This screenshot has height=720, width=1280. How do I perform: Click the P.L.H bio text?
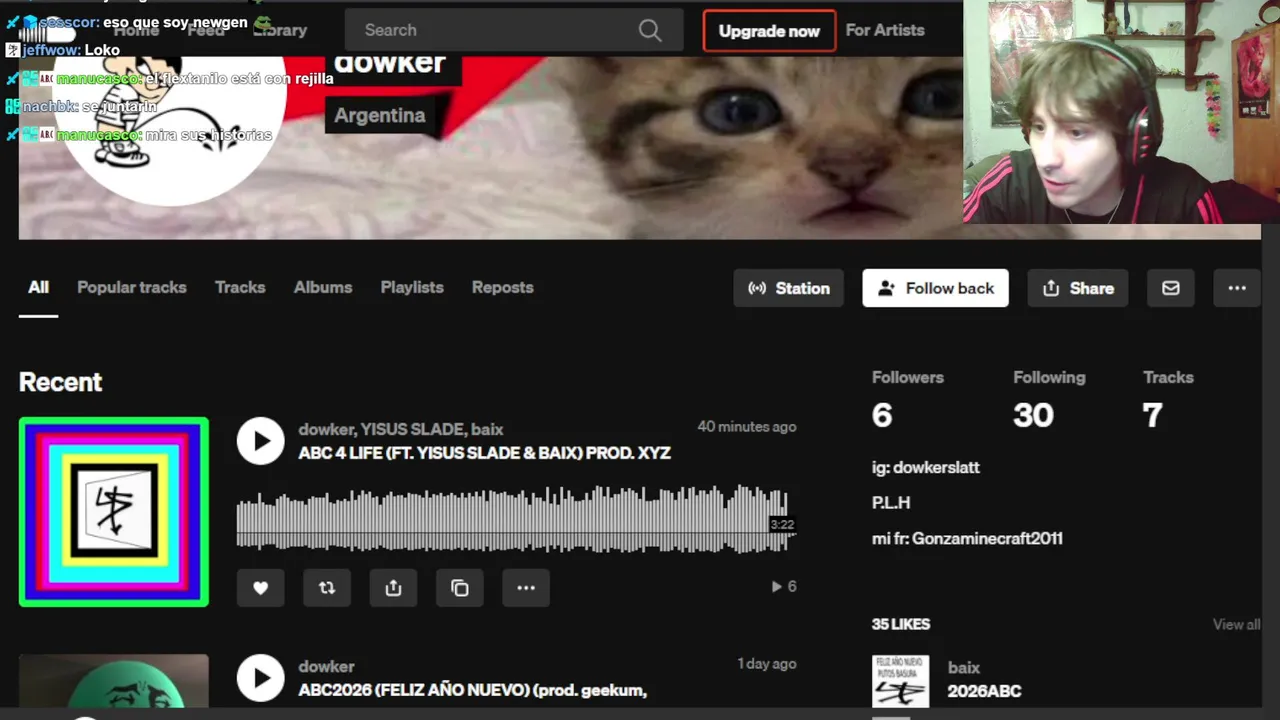[891, 503]
